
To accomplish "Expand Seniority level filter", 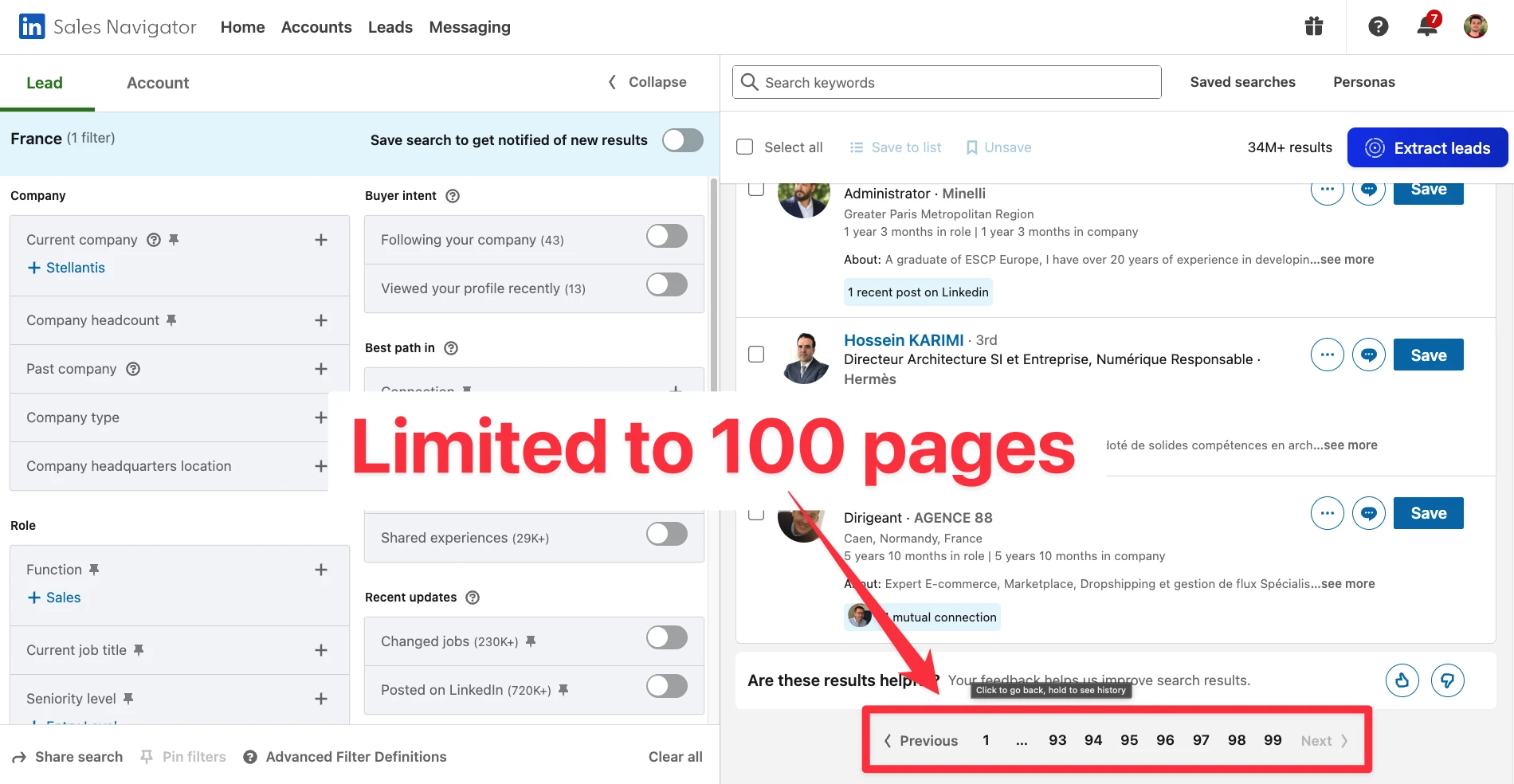I will pos(321,699).
